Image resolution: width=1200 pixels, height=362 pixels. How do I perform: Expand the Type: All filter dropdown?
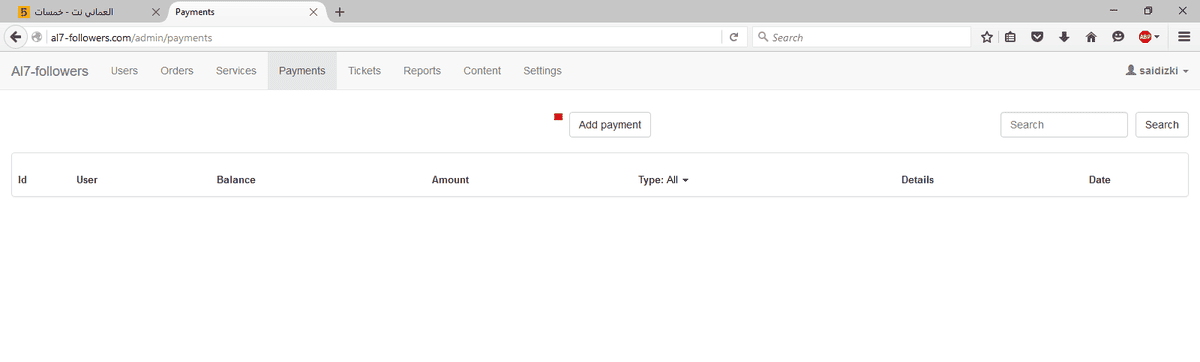[664, 180]
